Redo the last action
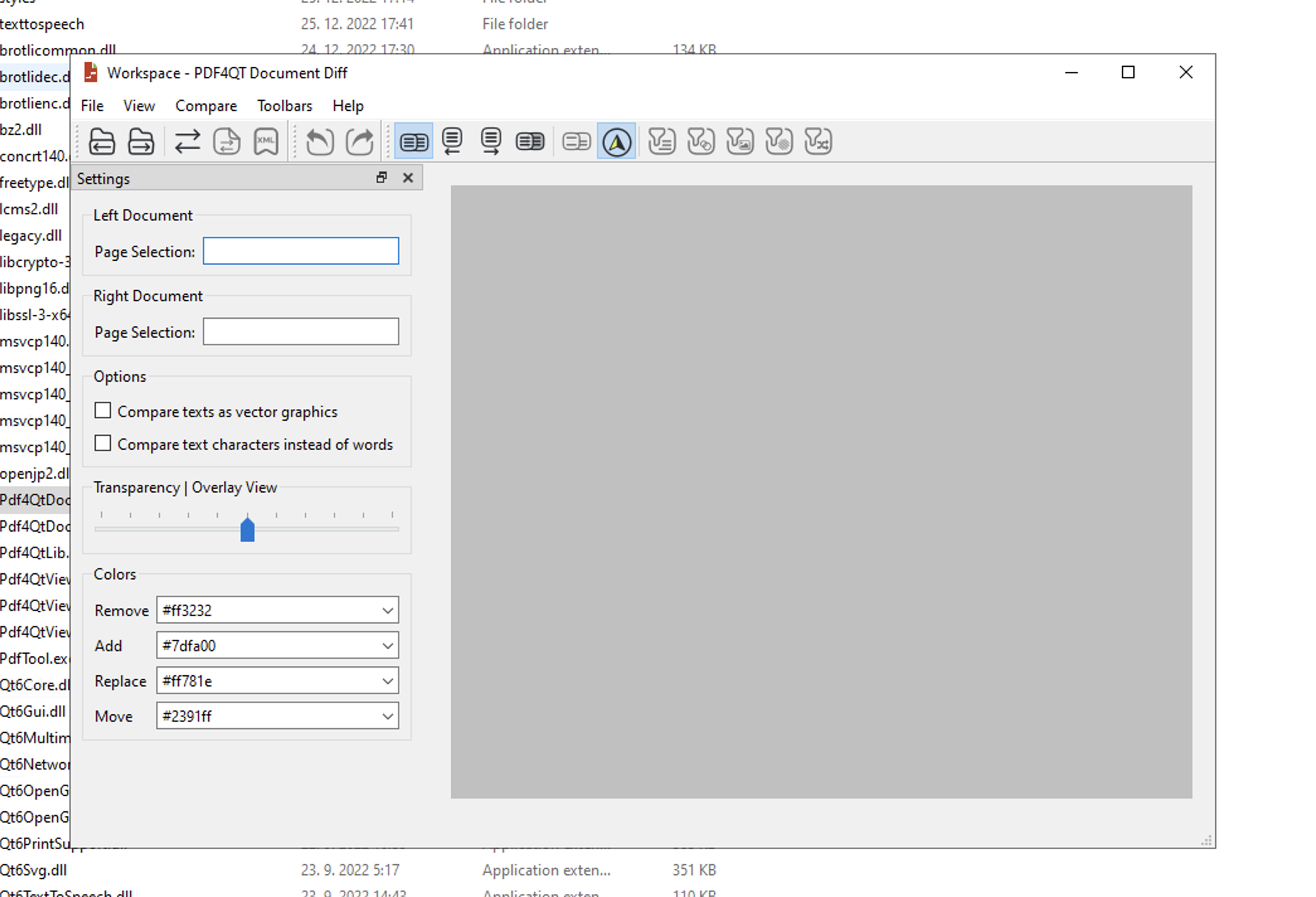 (360, 141)
